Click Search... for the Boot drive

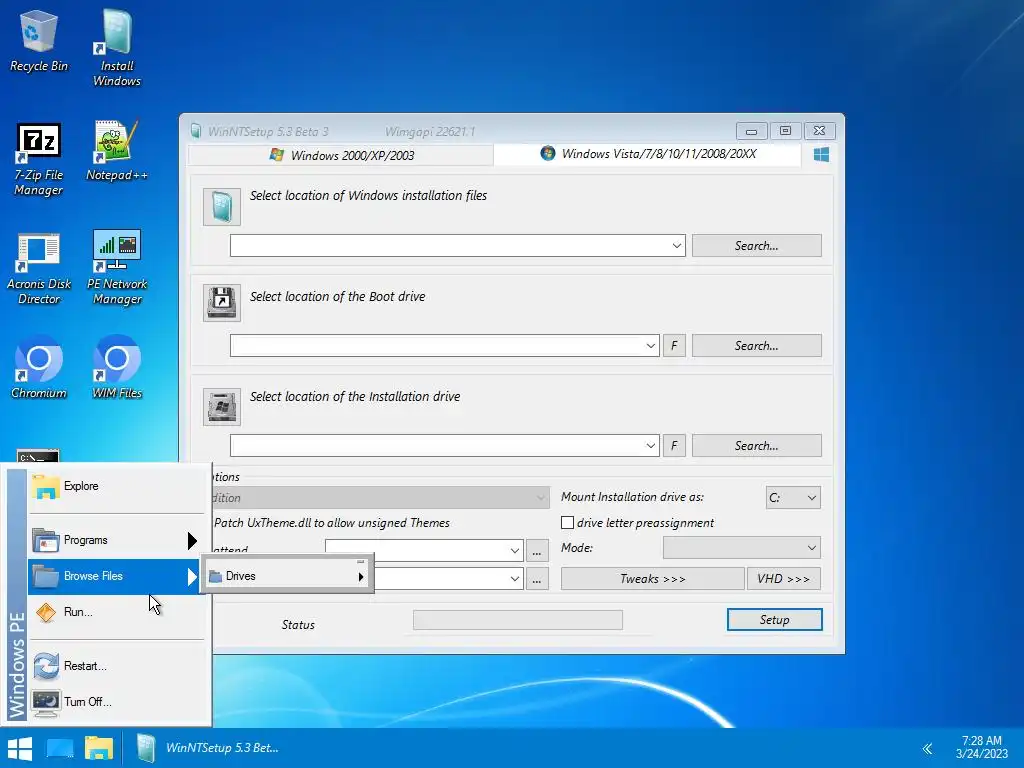(756, 346)
